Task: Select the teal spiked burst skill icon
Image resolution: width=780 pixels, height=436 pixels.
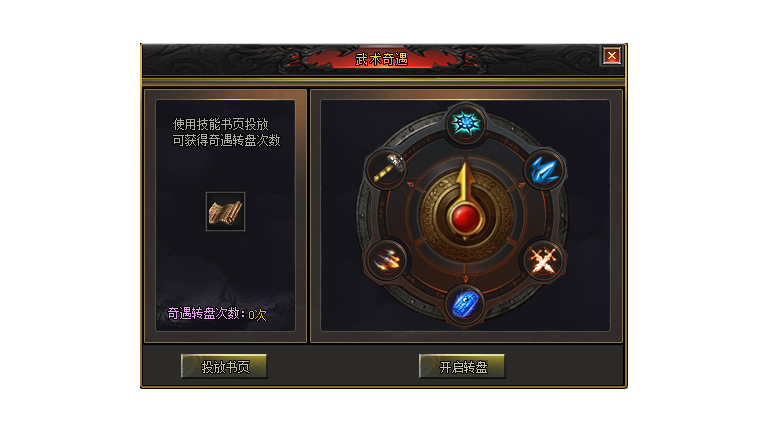Action: click(x=466, y=122)
